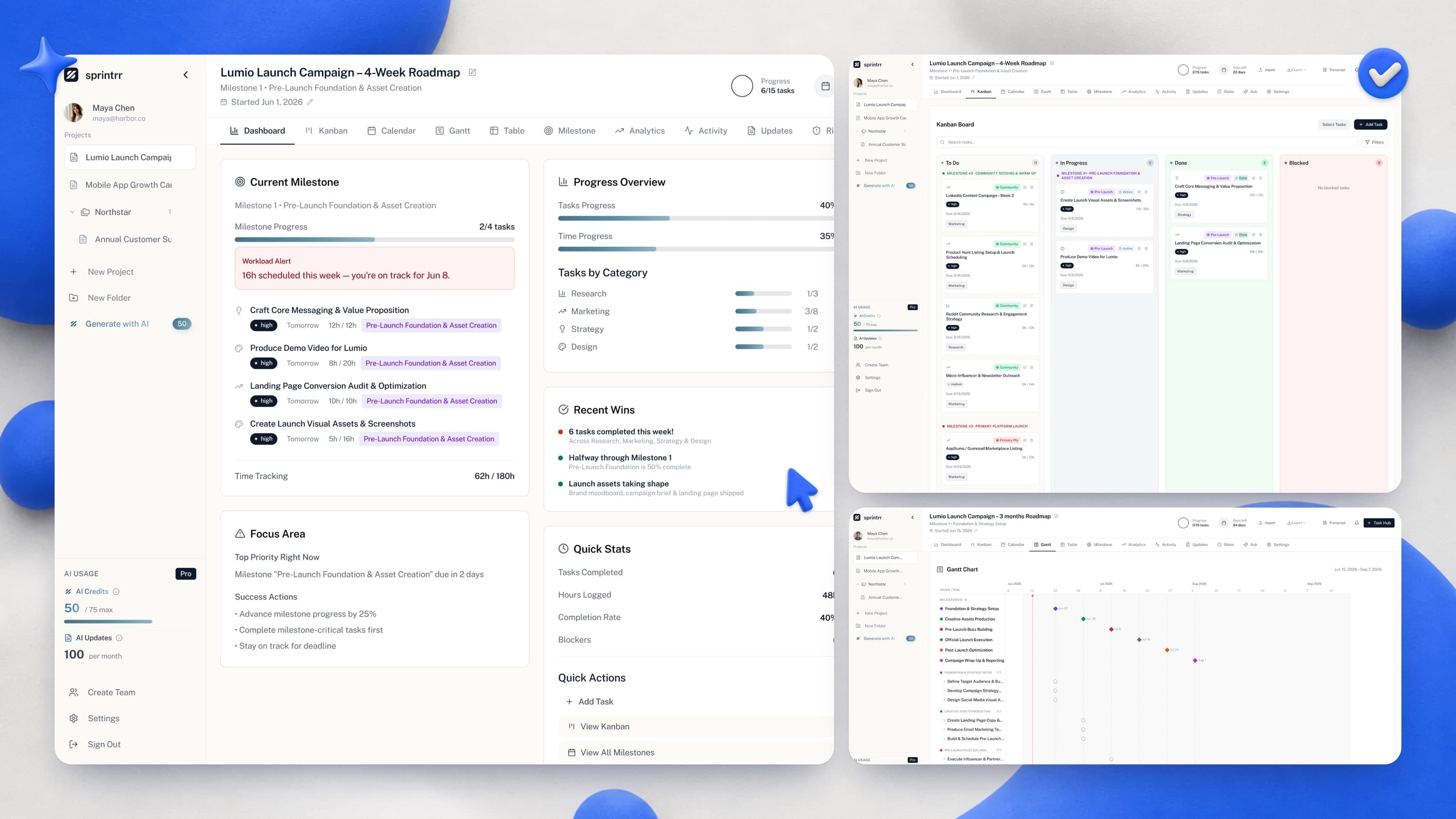Screen dimensions: 1456x819
Task: Click the AI Updates info icon in Dashboard window
Action: pyautogui.click(x=119, y=638)
